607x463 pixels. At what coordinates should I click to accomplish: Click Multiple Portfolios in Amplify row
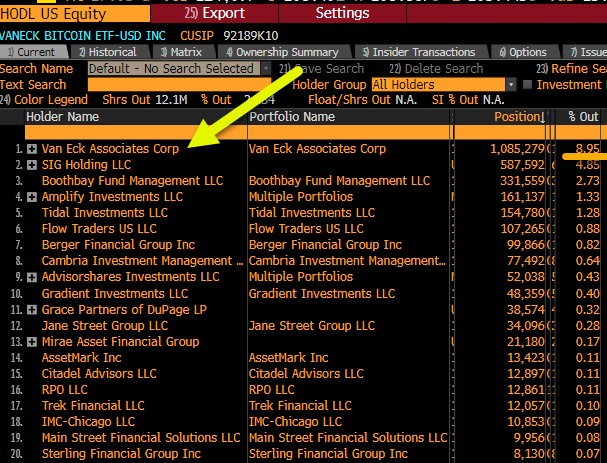click(x=301, y=197)
